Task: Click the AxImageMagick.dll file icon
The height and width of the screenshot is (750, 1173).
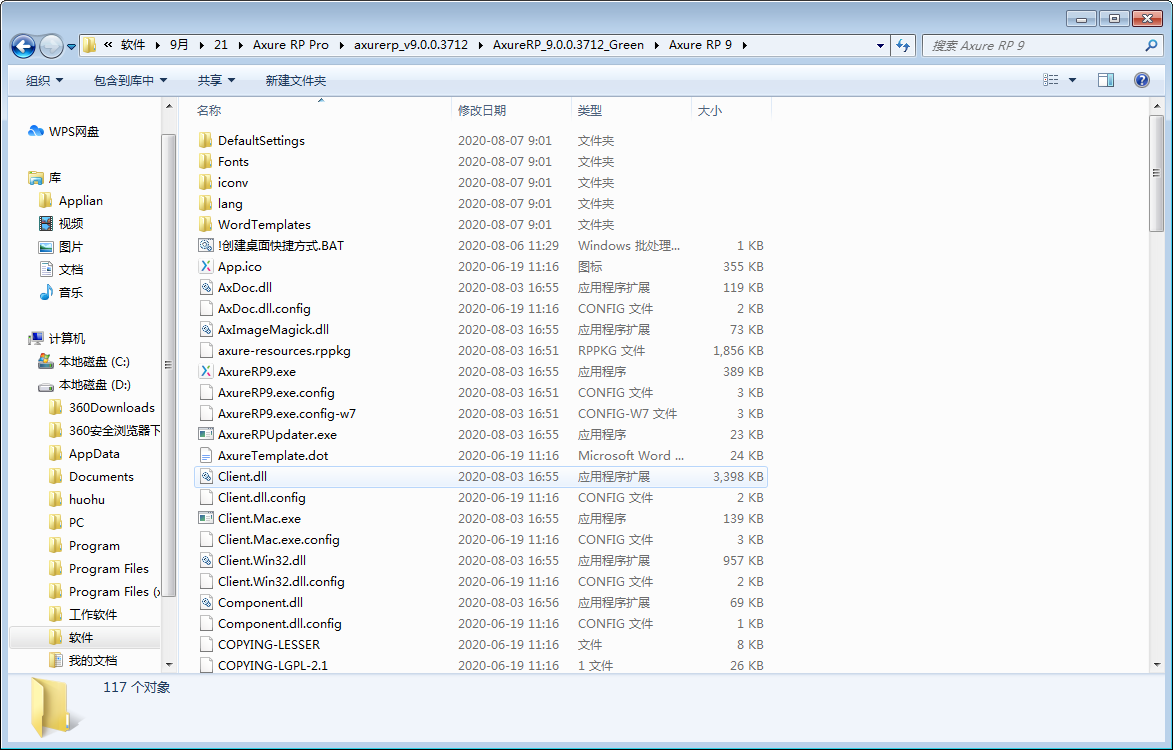Action: (x=206, y=329)
